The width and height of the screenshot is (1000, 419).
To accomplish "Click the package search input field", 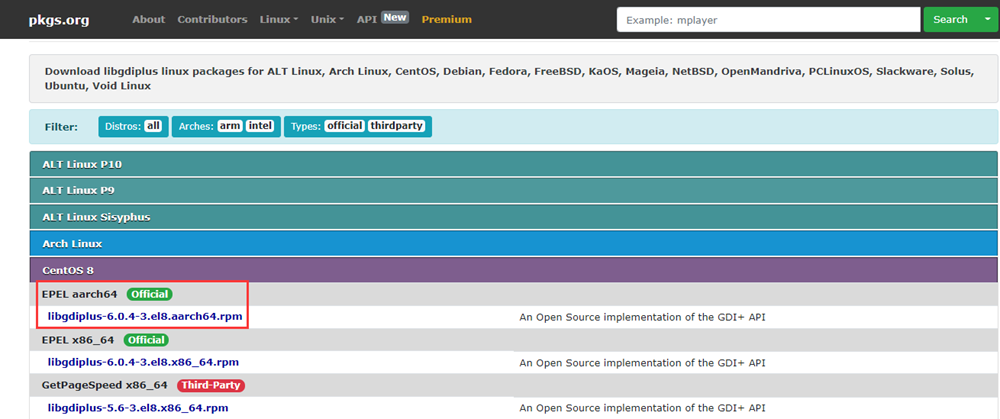I will click(767, 19).
